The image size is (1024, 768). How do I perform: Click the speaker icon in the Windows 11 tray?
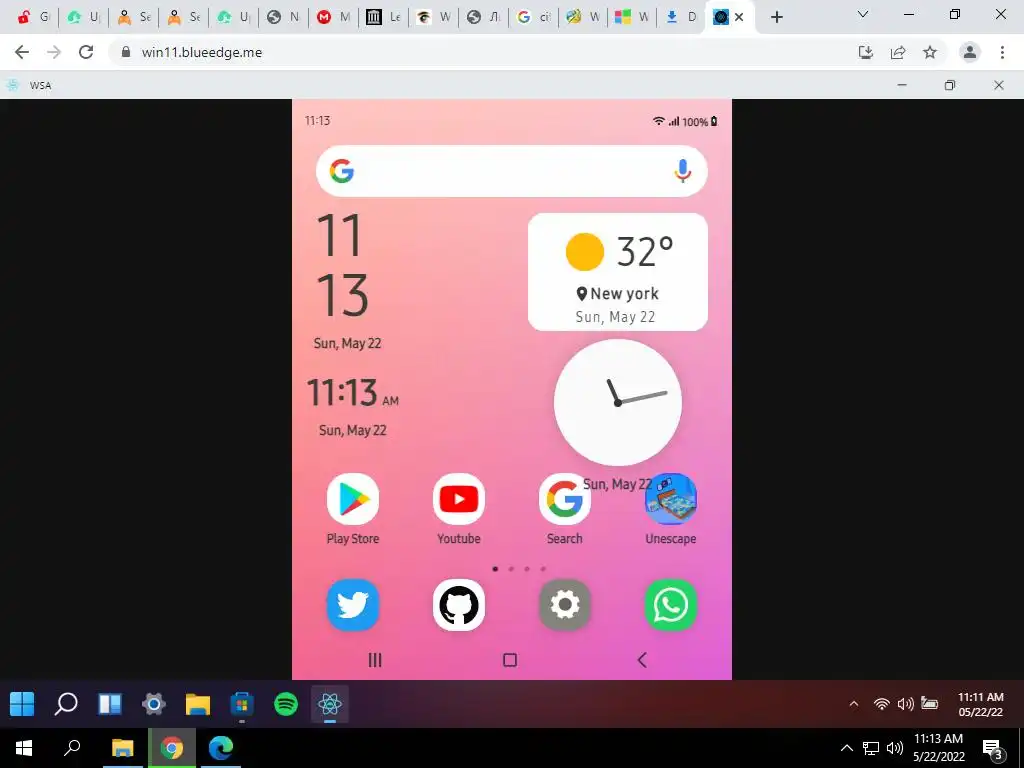(x=905, y=703)
